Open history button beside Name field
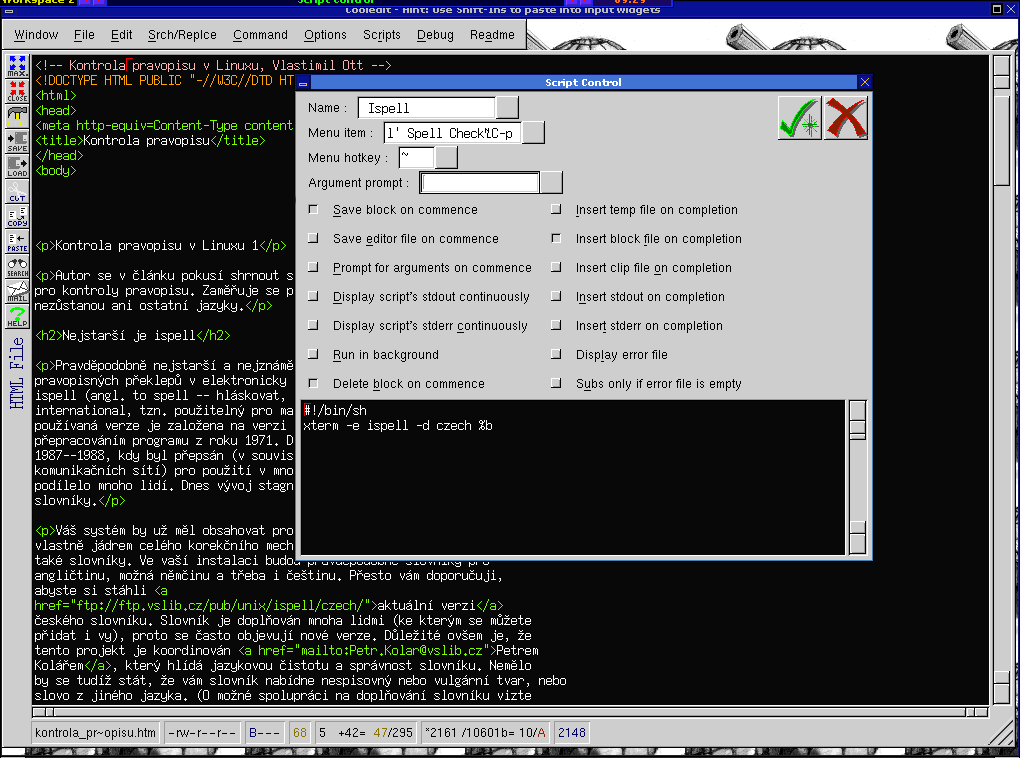 pyautogui.click(x=507, y=107)
